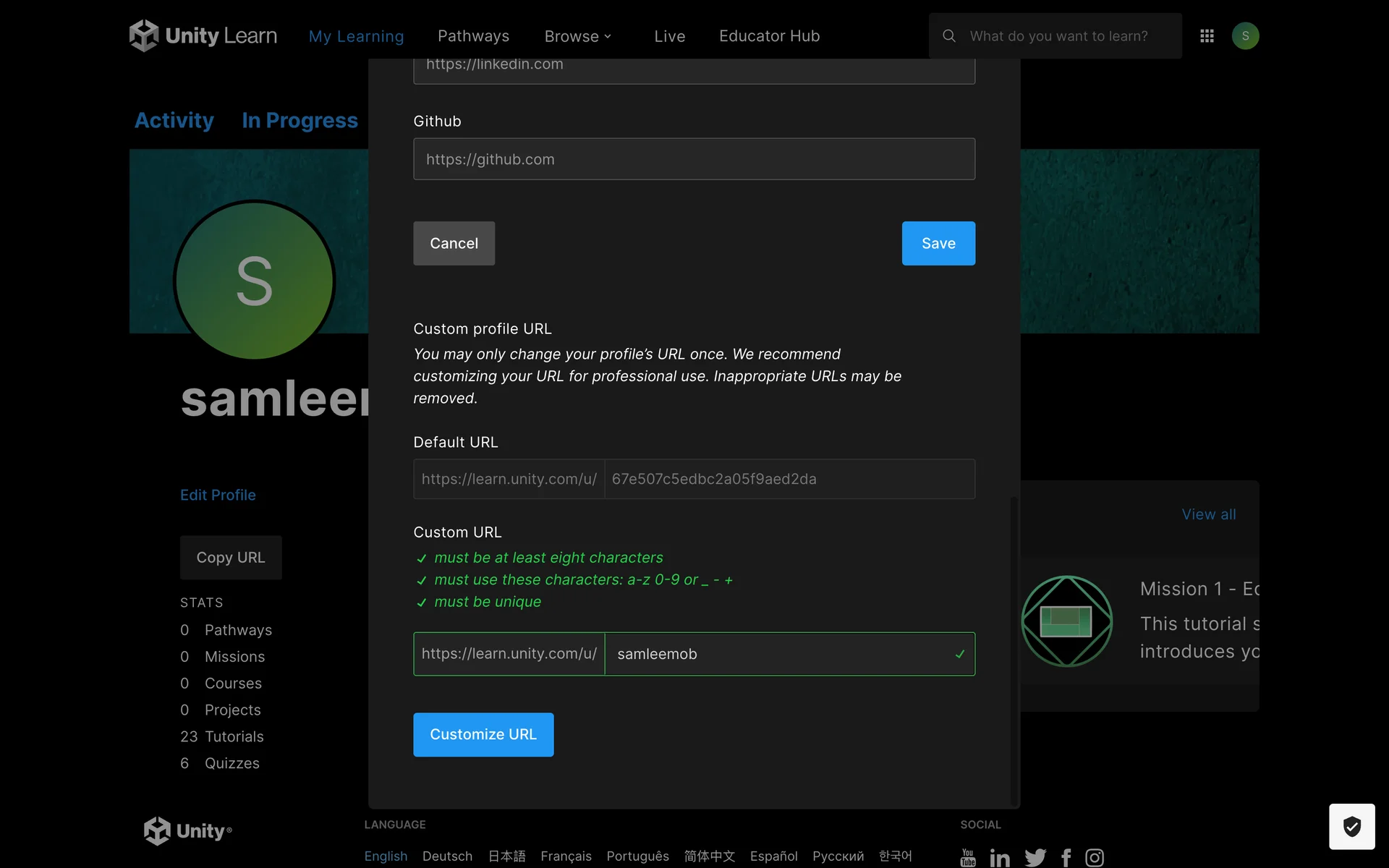
Task: Open the LinkedIn social icon
Action: point(1000,858)
